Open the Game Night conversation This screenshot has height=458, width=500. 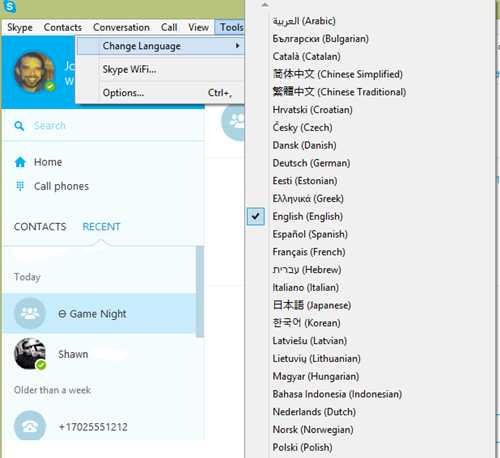(99, 313)
